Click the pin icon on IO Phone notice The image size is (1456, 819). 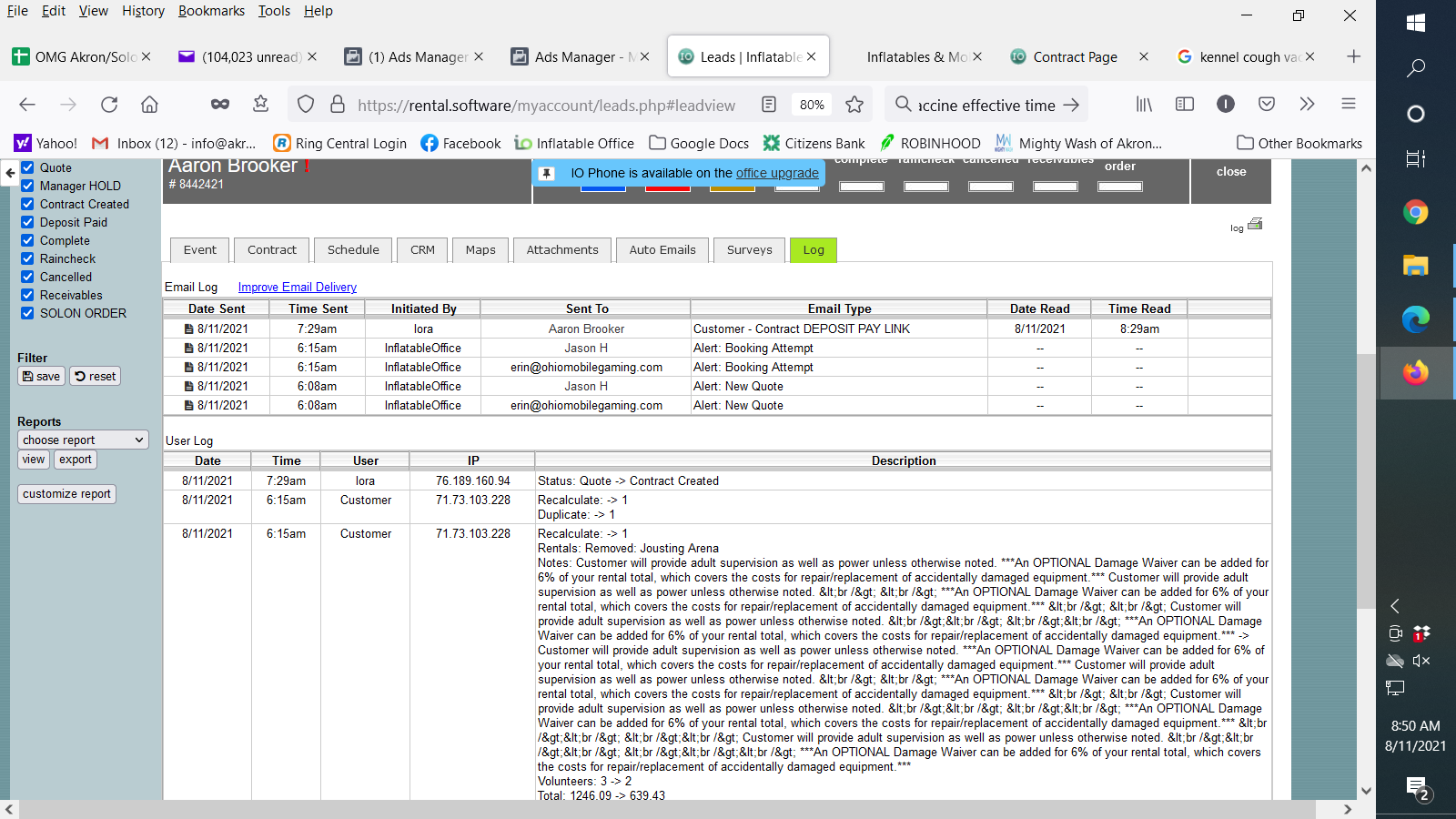click(x=547, y=173)
